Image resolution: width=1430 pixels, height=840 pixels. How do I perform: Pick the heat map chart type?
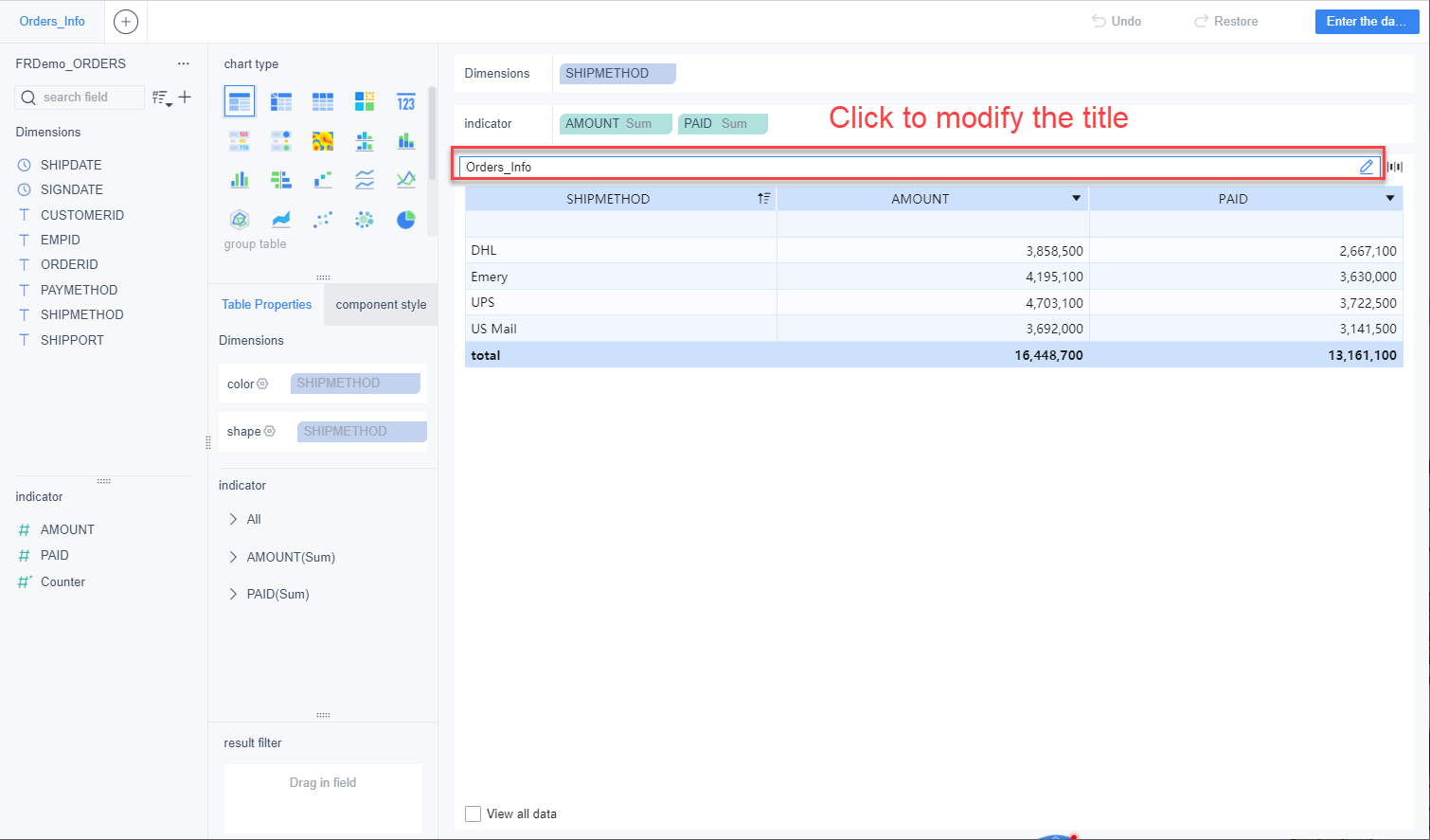click(x=323, y=141)
